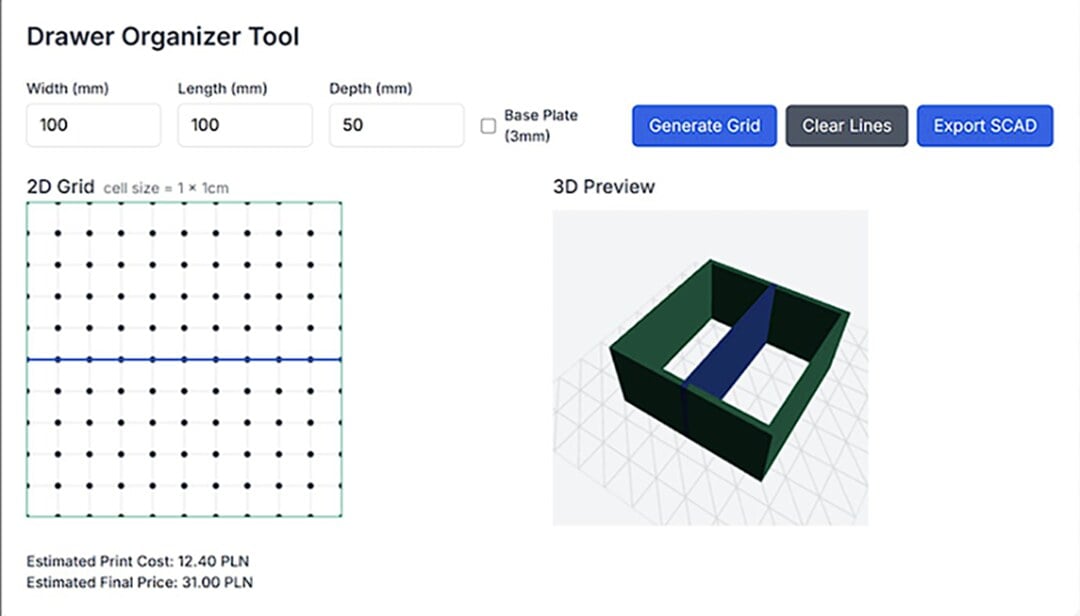This screenshot has width=1080, height=616.
Task: Export the design with Export SCAD
Action: (984, 126)
